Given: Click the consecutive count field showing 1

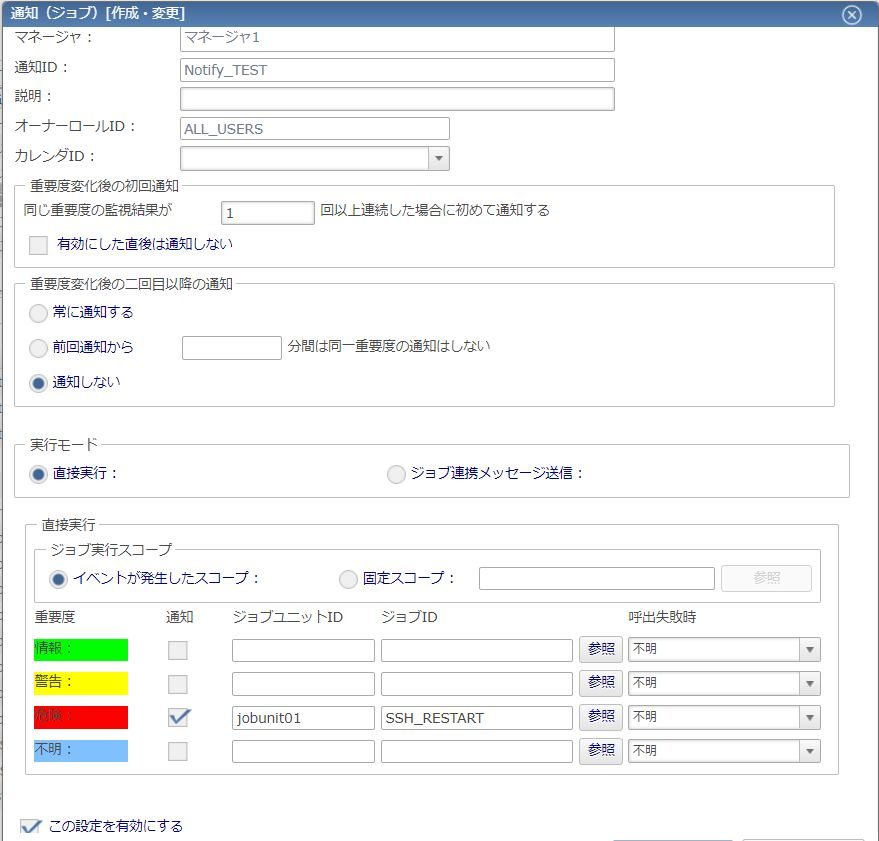Looking at the screenshot, I should pos(267,213).
